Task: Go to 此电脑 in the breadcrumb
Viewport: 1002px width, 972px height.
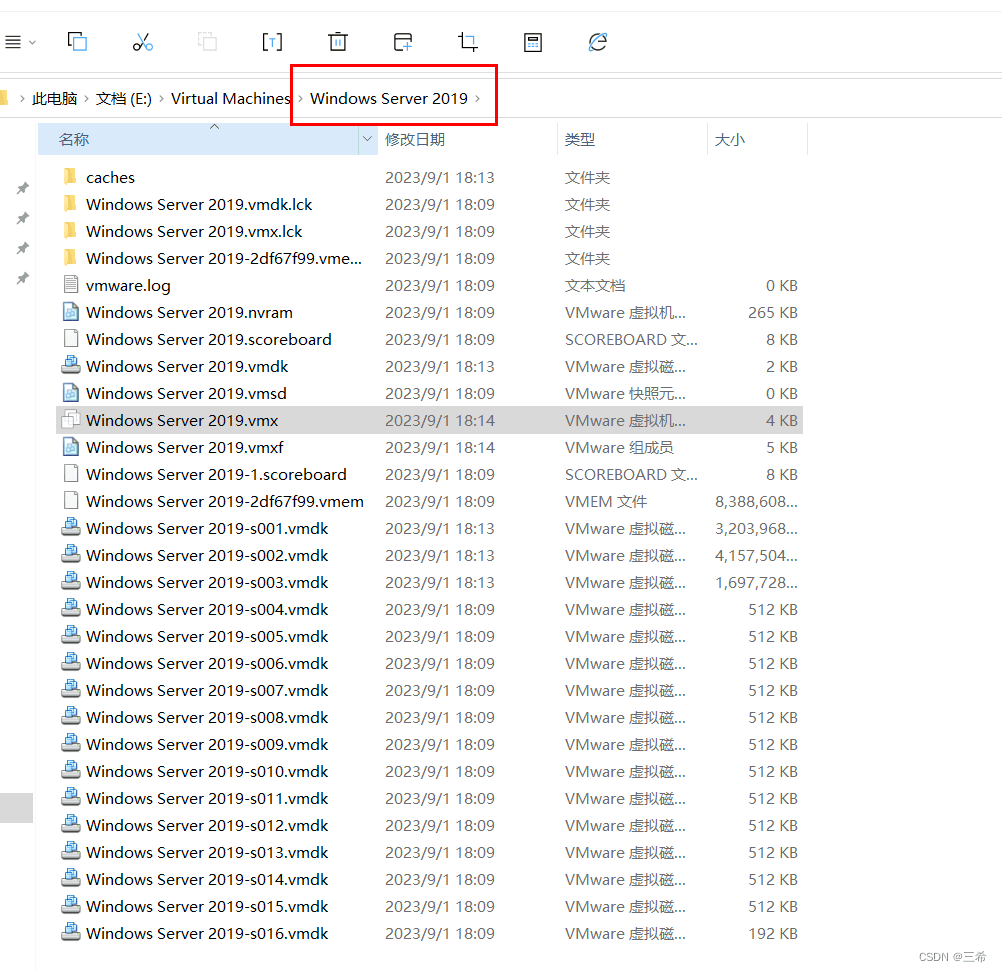Action: coord(54,98)
